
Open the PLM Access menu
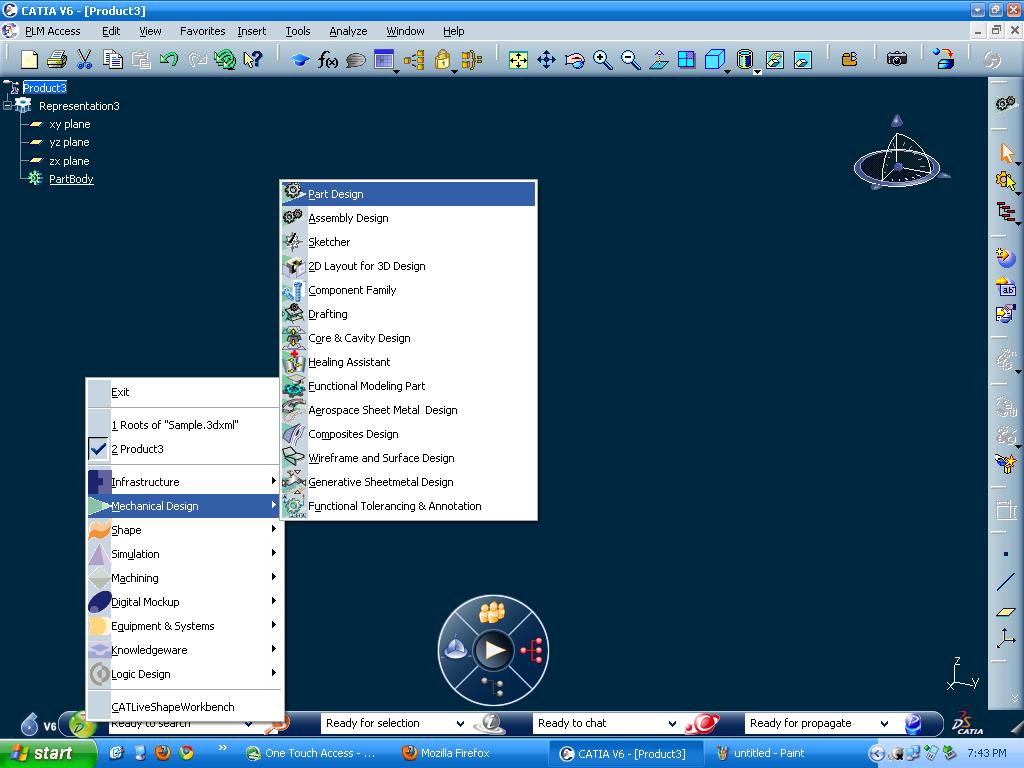(x=52, y=31)
